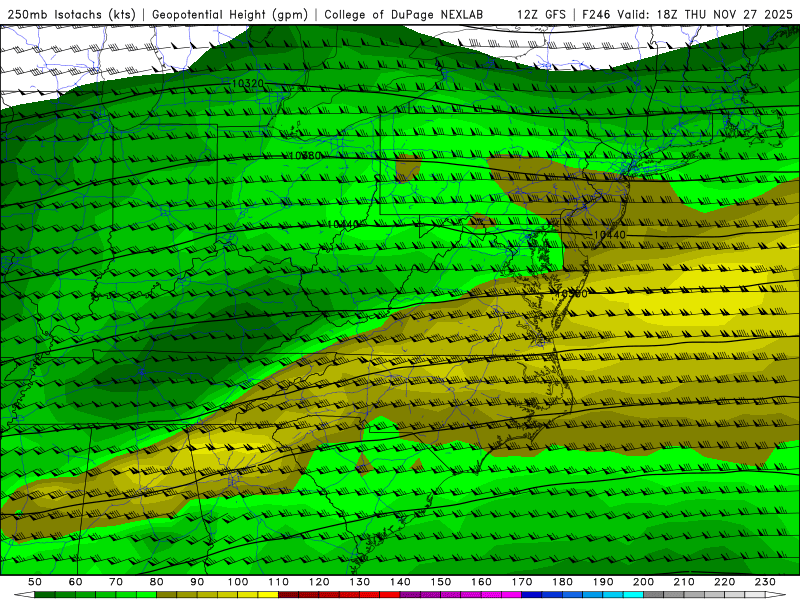Click the 220 knot scale label
The image size is (800, 600).
point(724,582)
